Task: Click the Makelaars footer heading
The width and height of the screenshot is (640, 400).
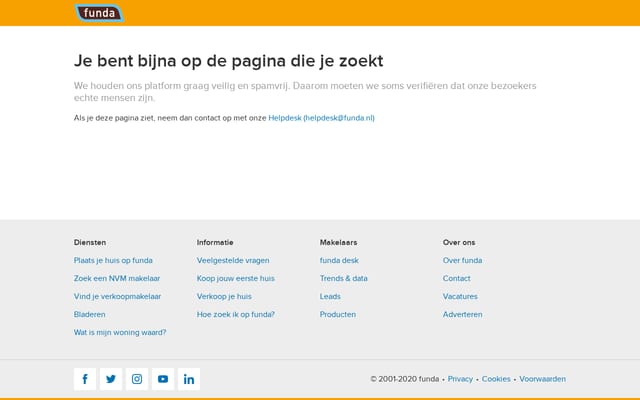Action: [x=338, y=242]
